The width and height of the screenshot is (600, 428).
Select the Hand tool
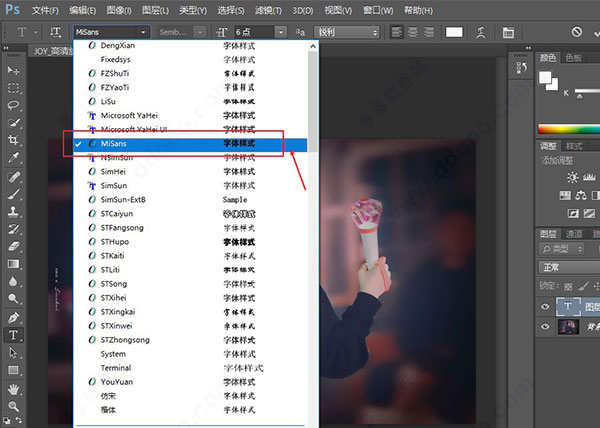tap(13, 389)
